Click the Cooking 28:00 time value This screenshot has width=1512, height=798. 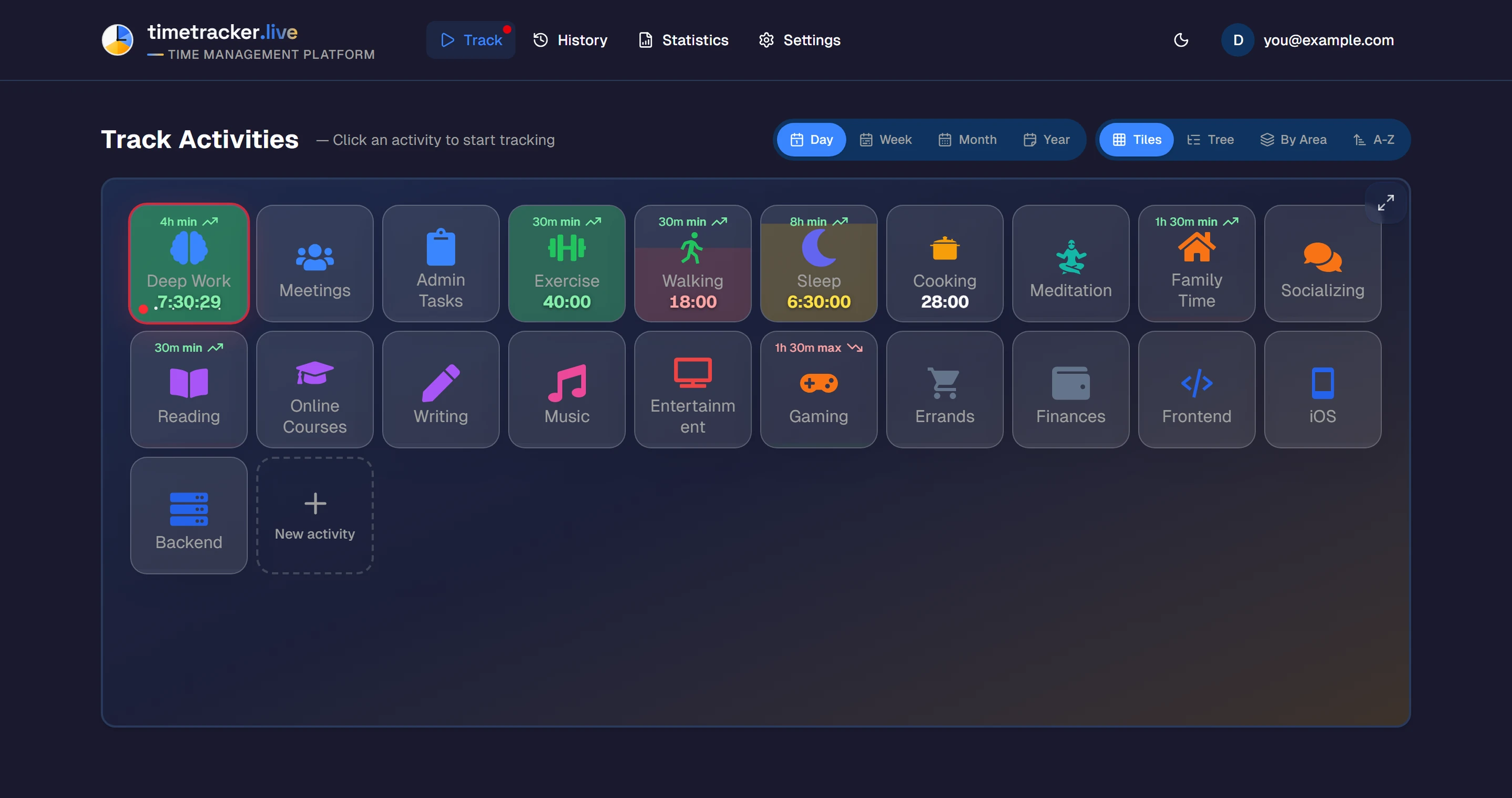(x=944, y=302)
